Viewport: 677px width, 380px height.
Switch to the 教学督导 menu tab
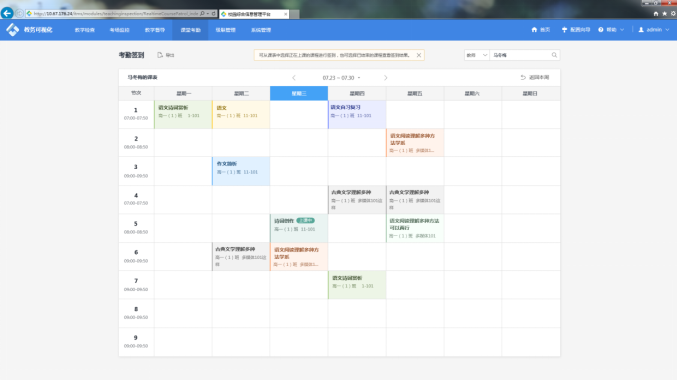click(155, 30)
